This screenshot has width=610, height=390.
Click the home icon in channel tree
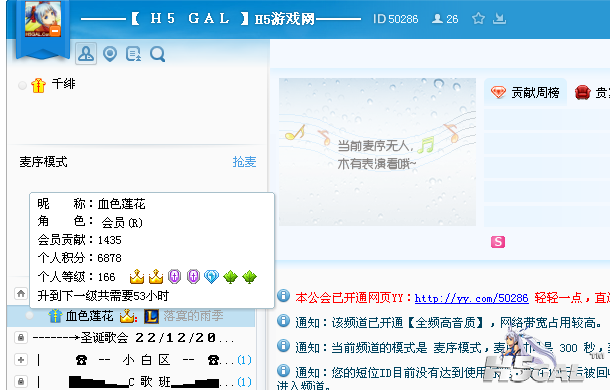tap(21, 293)
